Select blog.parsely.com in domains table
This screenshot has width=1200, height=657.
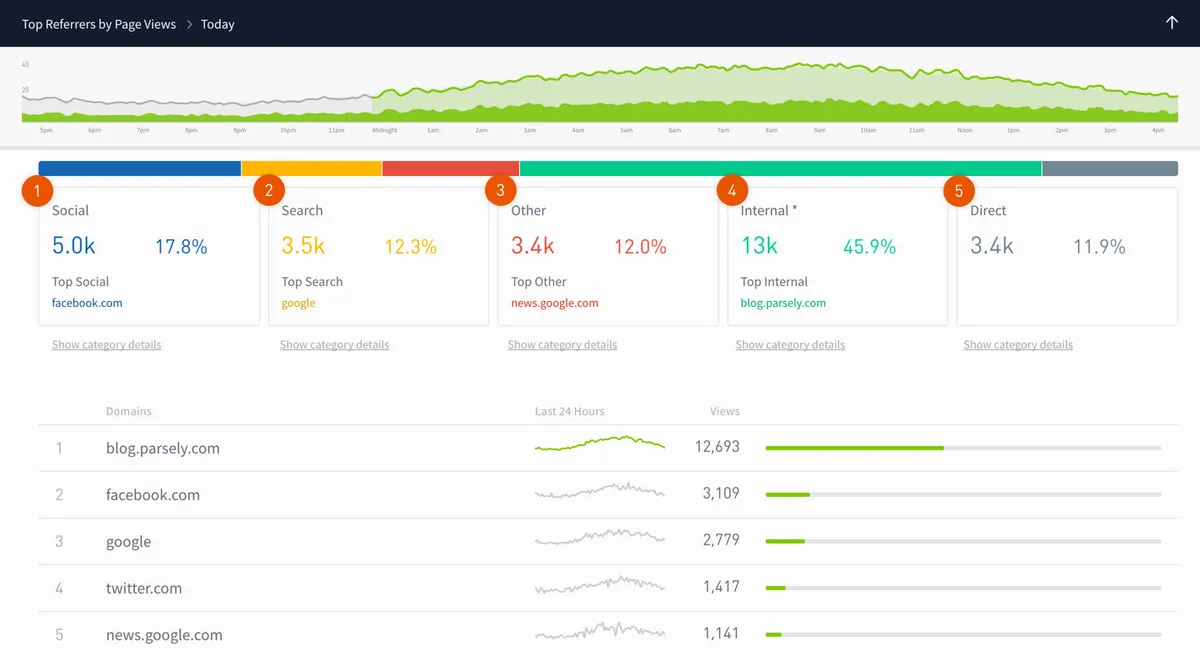163,448
